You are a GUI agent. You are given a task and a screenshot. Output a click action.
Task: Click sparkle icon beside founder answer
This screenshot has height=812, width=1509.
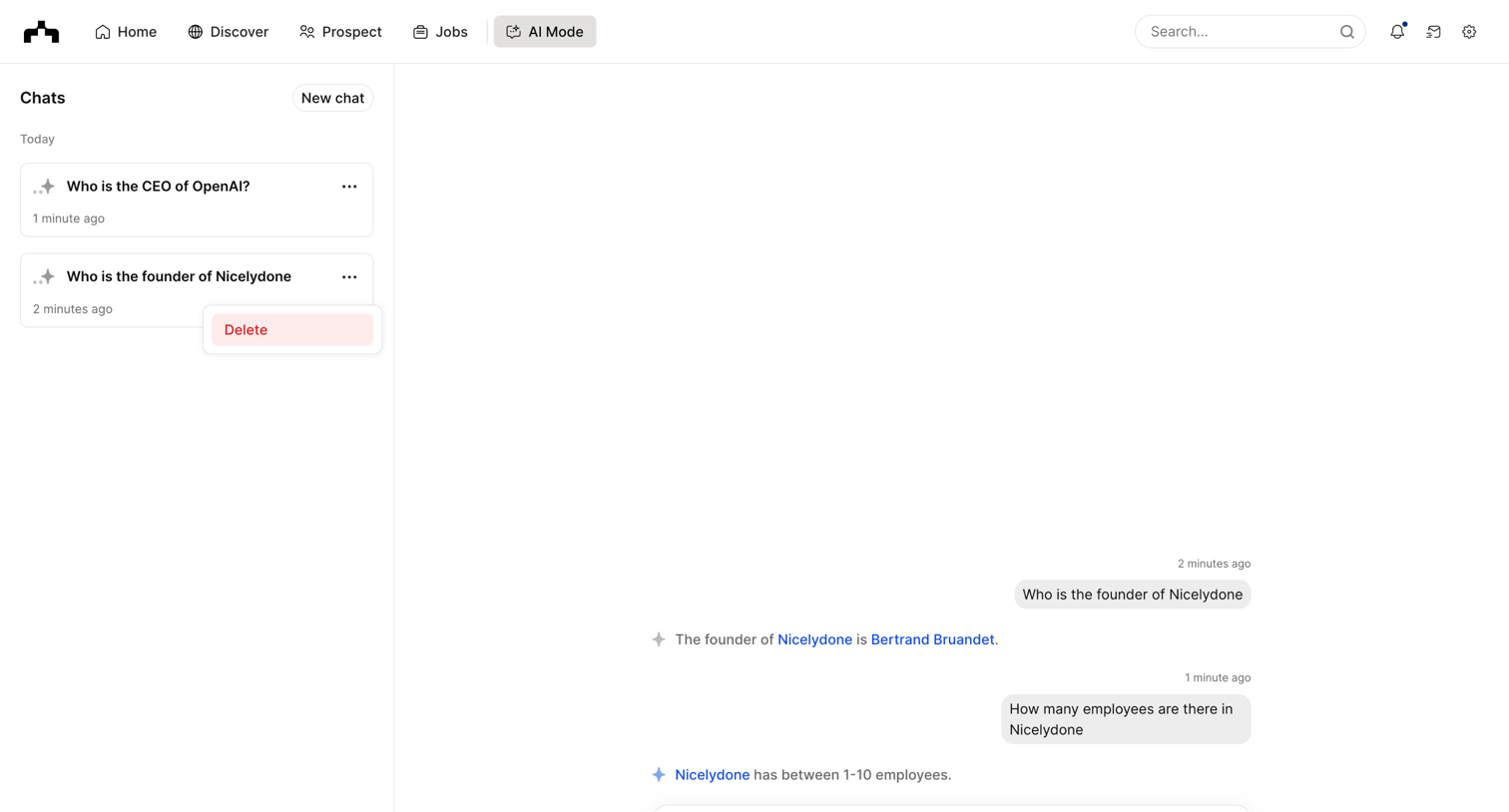(659, 639)
